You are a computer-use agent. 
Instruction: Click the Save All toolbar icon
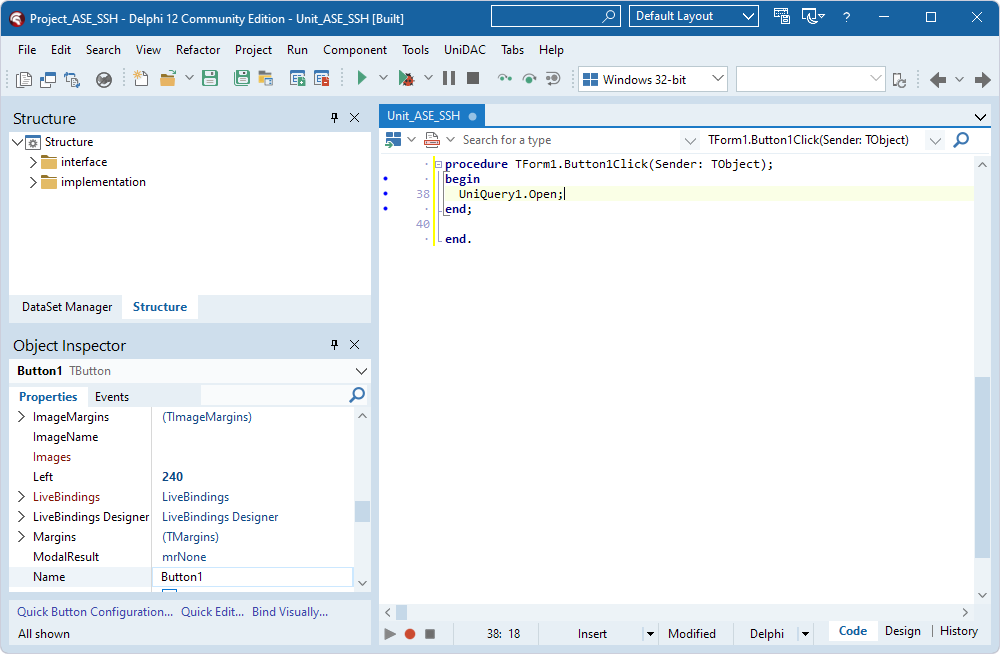(x=242, y=78)
